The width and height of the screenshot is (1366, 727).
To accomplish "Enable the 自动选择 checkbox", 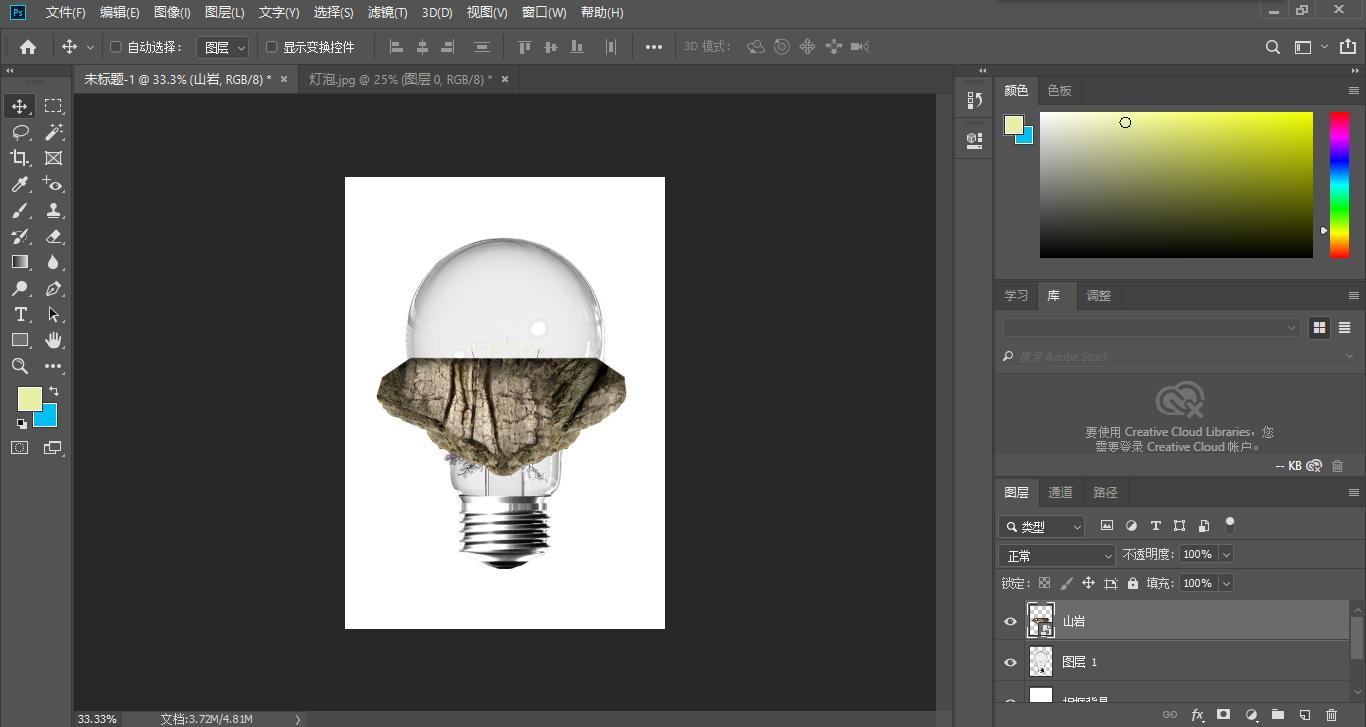I will [x=115, y=47].
